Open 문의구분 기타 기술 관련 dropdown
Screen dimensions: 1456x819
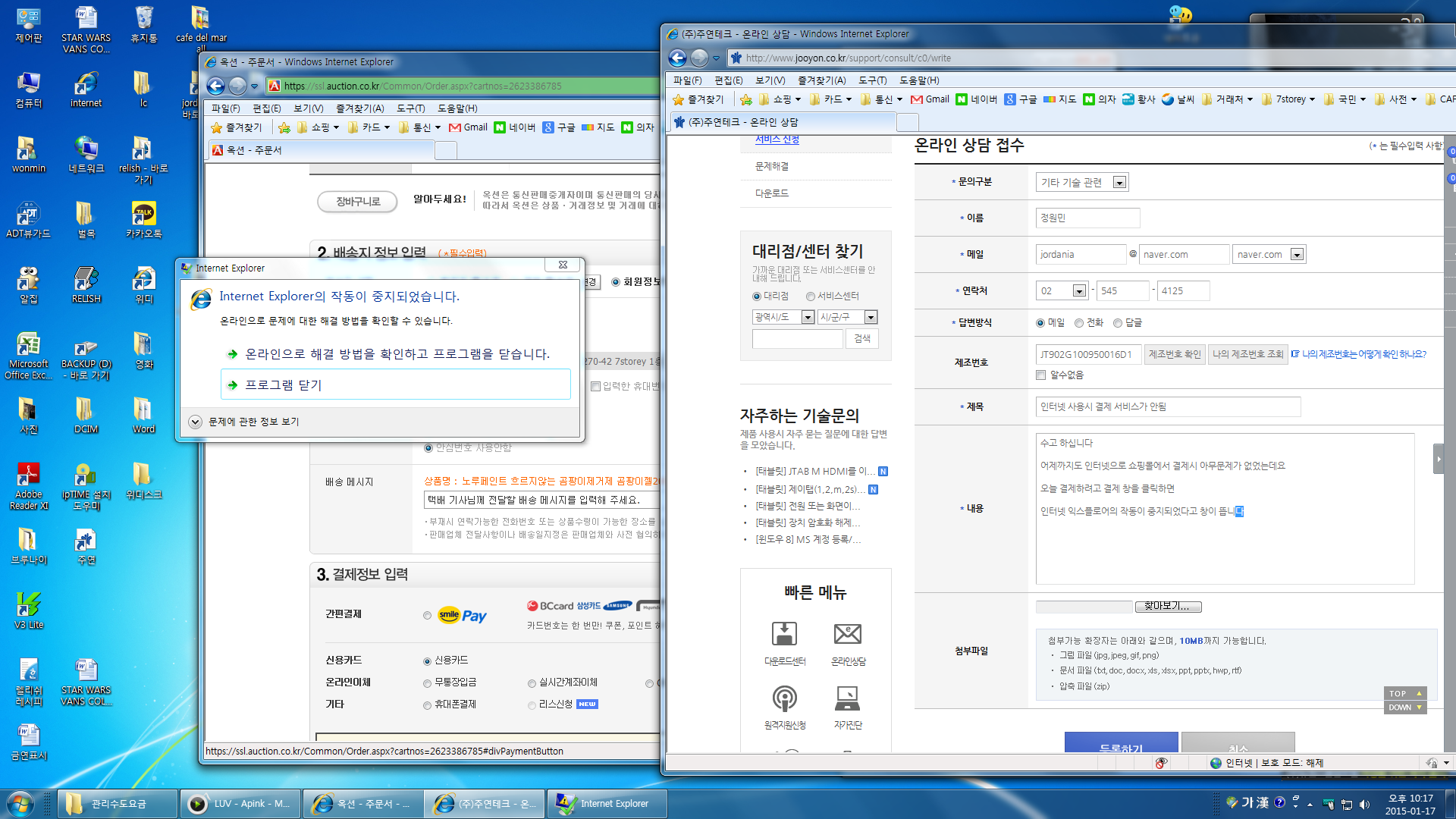[1082, 182]
